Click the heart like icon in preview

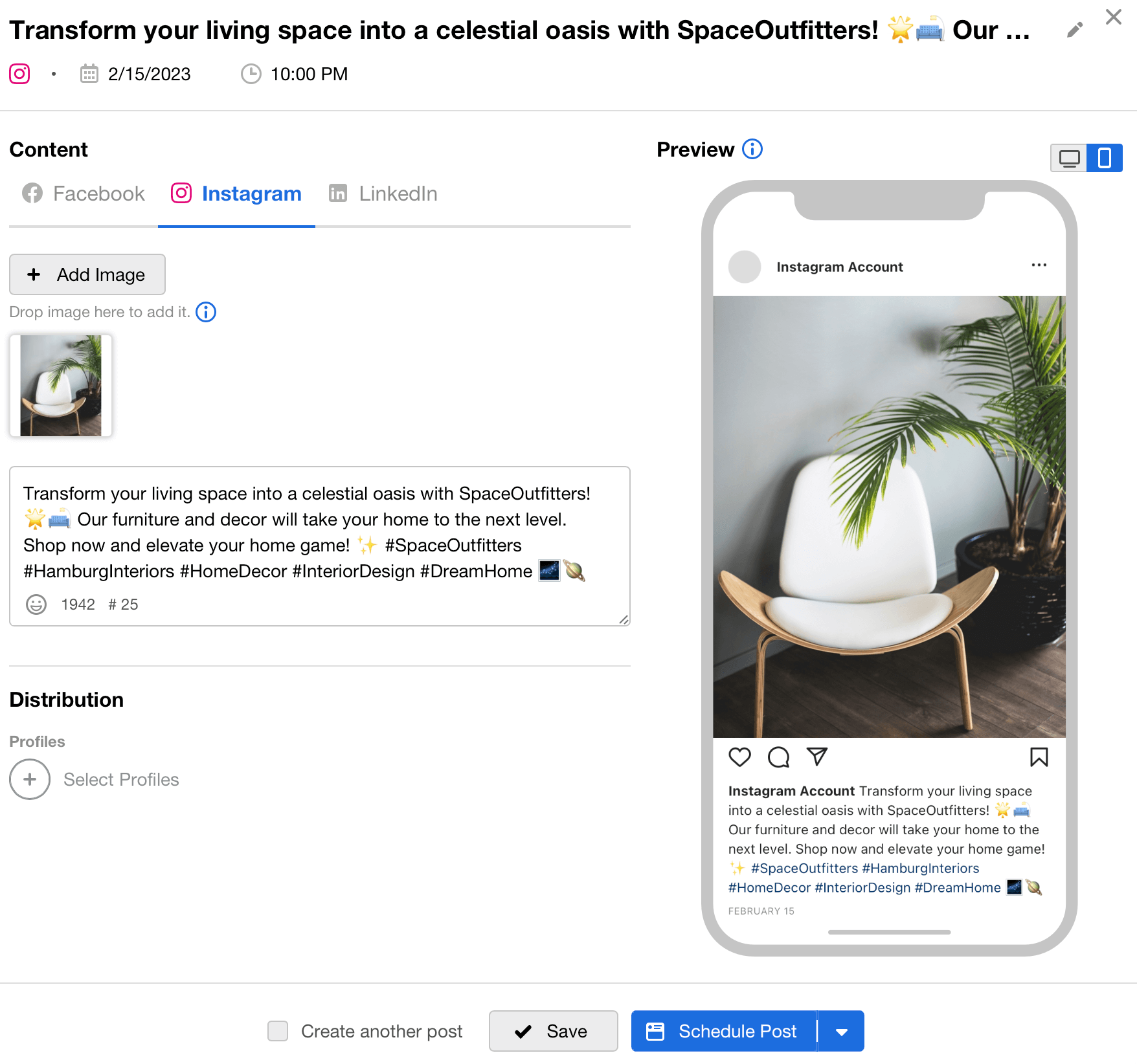[739, 757]
